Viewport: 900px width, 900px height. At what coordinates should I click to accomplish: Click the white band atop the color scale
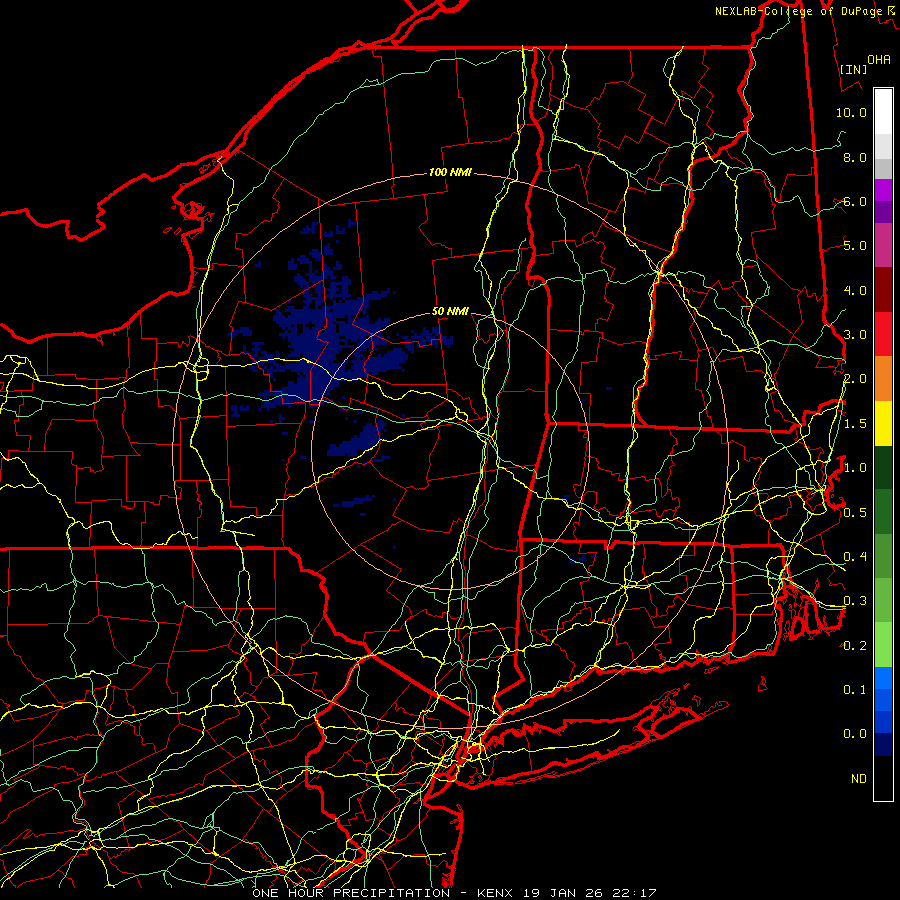click(883, 112)
